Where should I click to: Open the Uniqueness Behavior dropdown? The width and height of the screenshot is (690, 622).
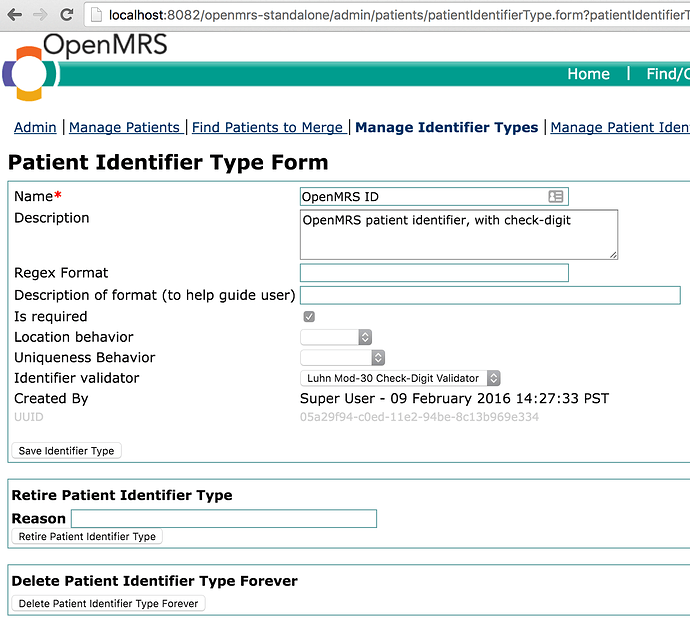(x=343, y=357)
